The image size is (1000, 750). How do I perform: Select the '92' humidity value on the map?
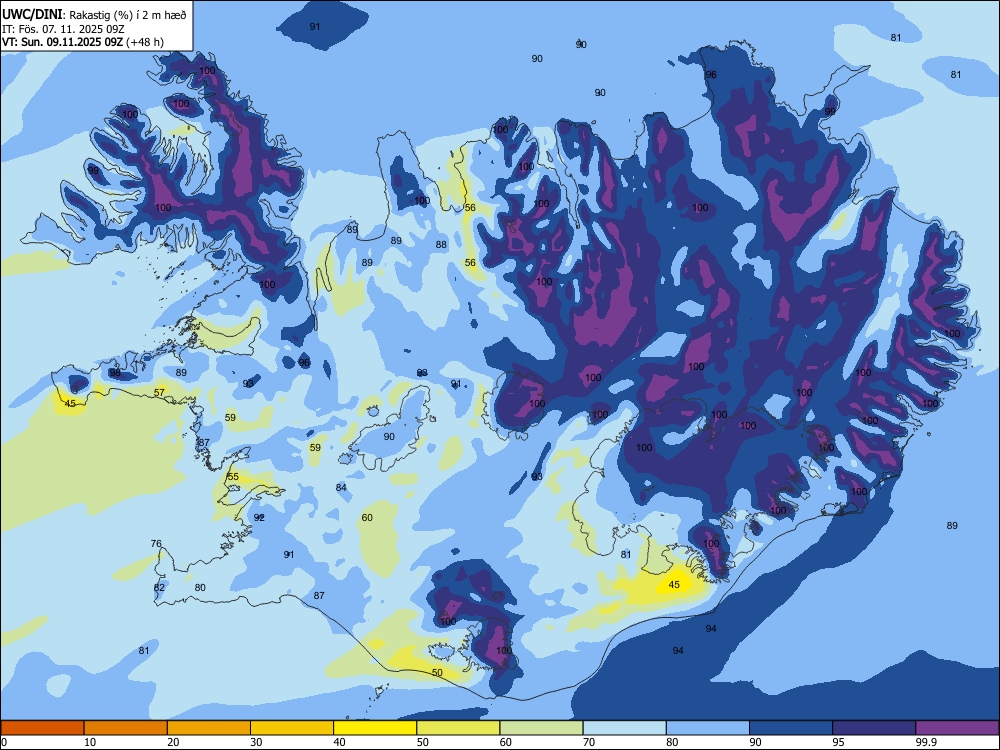259,517
